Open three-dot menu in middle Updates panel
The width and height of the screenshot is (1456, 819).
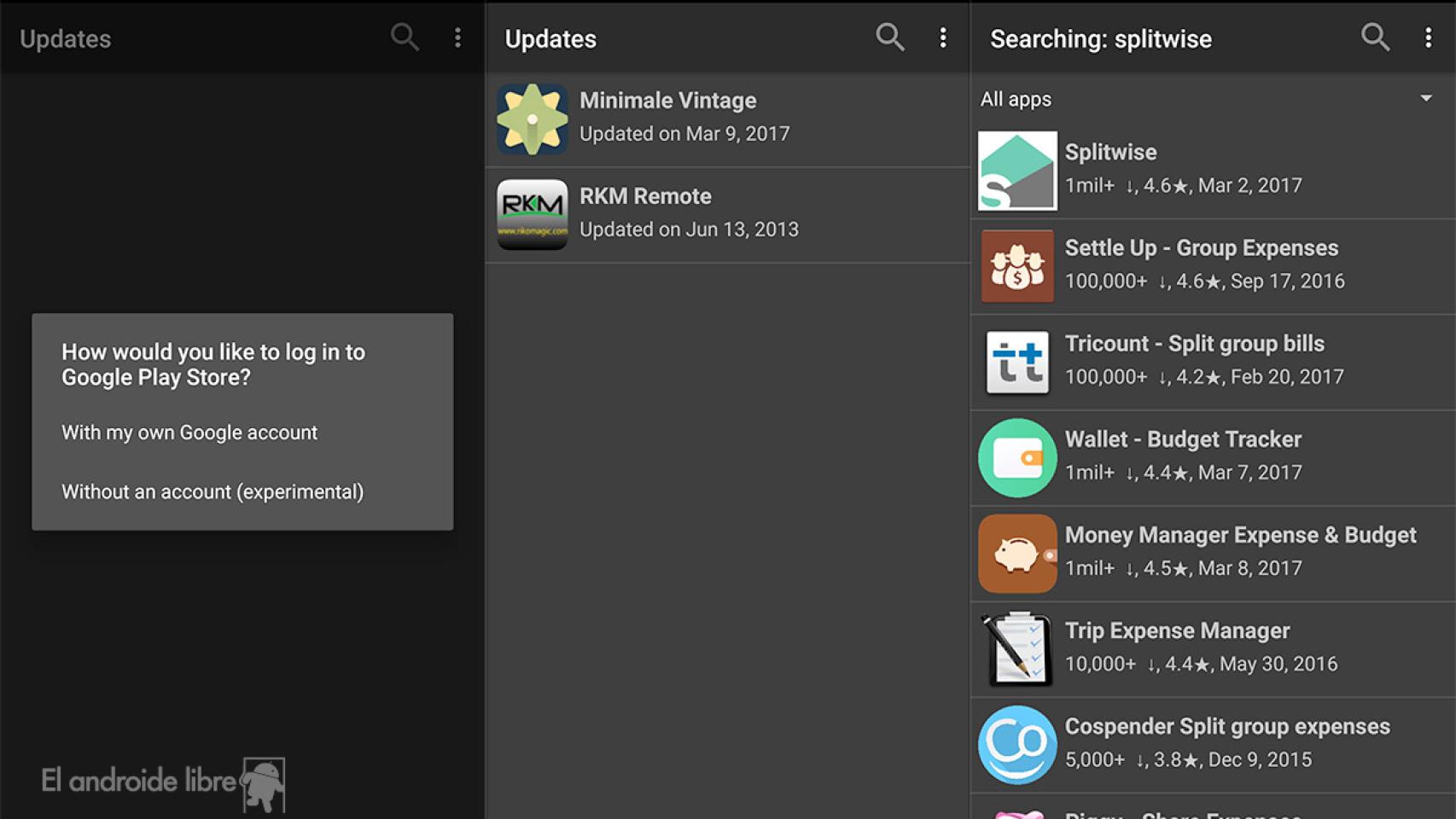tap(943, 37)
